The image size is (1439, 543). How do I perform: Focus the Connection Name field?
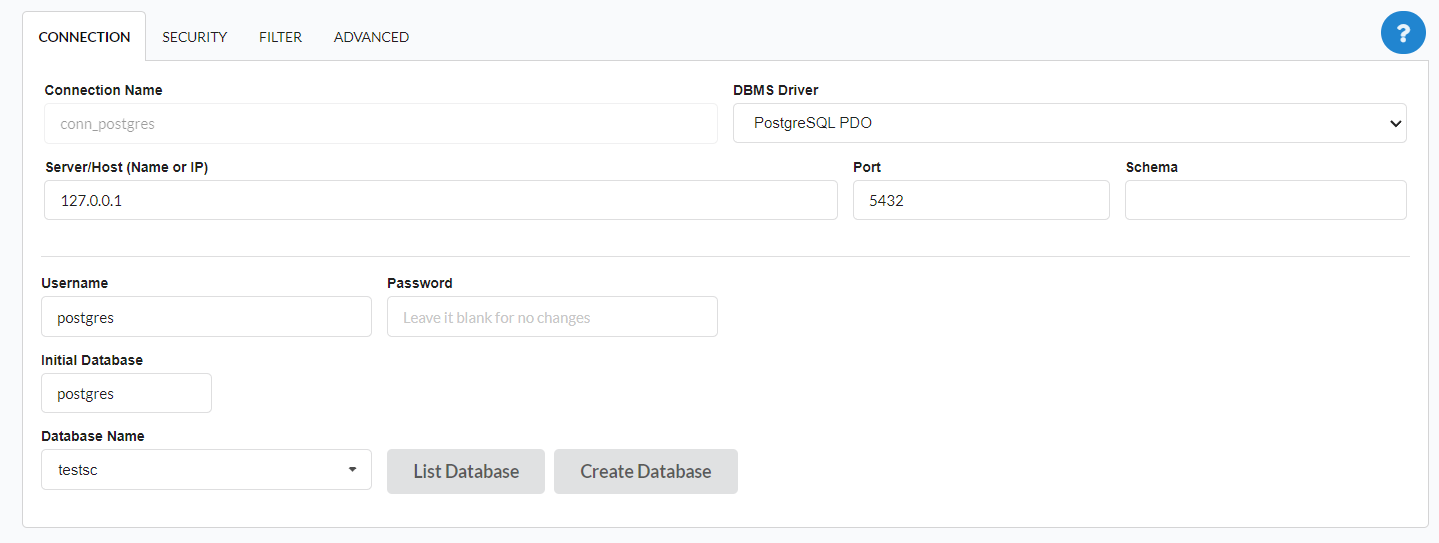pos(381,124)
